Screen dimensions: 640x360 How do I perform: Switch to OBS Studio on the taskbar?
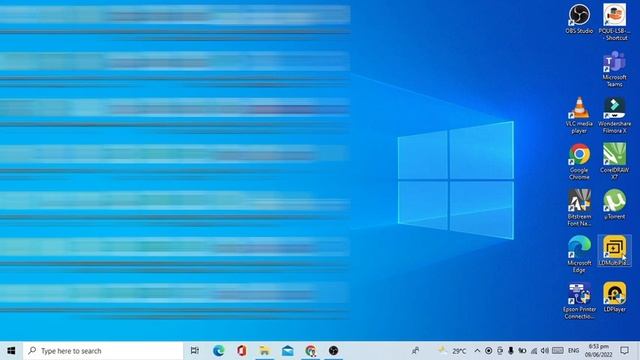coord(333,351)
